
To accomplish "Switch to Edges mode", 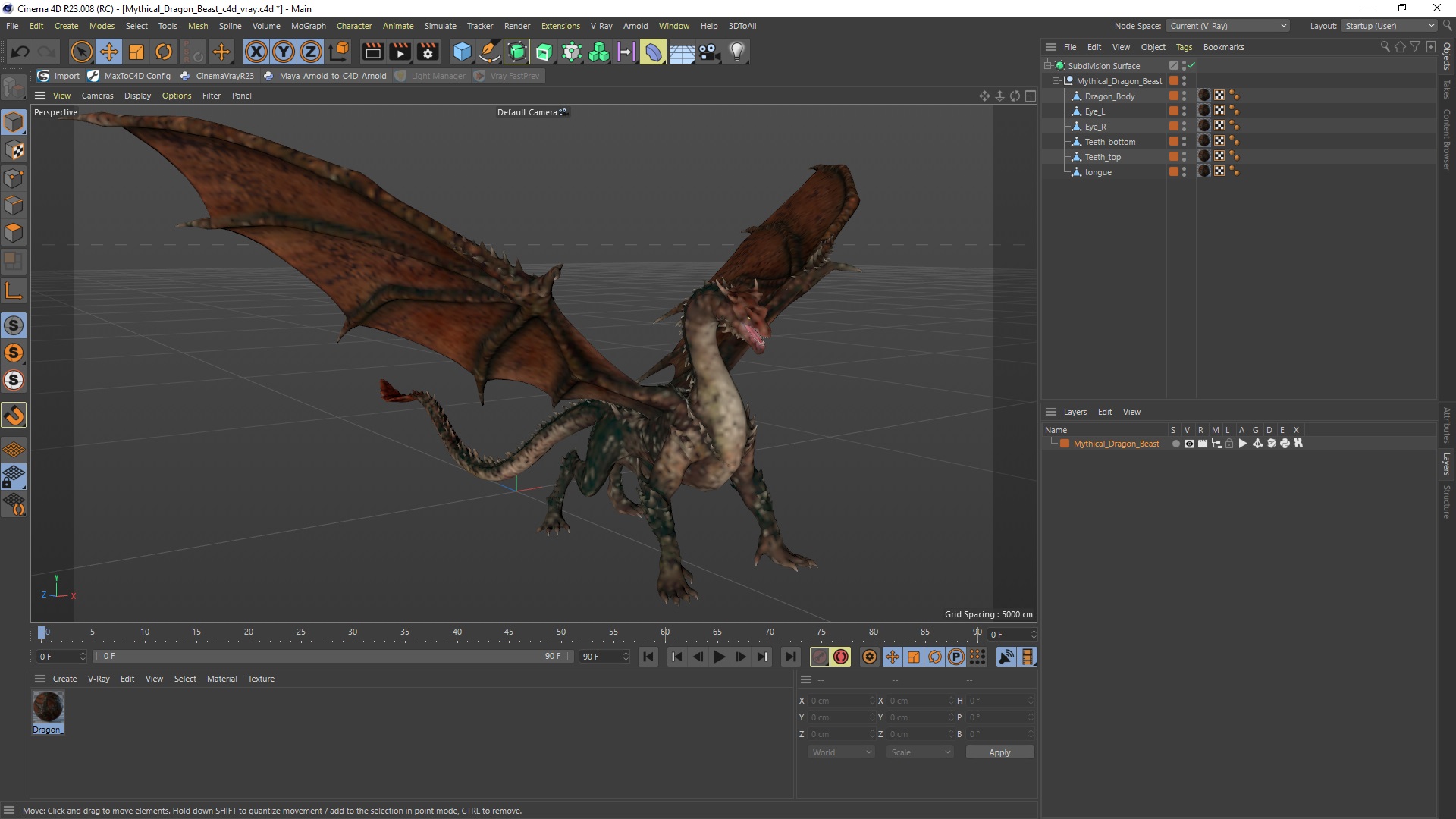I will tap(14, 205).
